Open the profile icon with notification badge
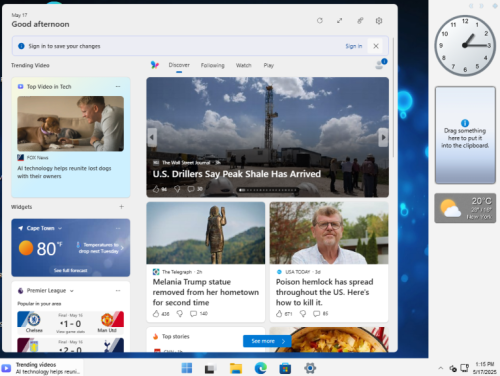The width and height of the screenshot is (500, 376). tap(380, 64)
